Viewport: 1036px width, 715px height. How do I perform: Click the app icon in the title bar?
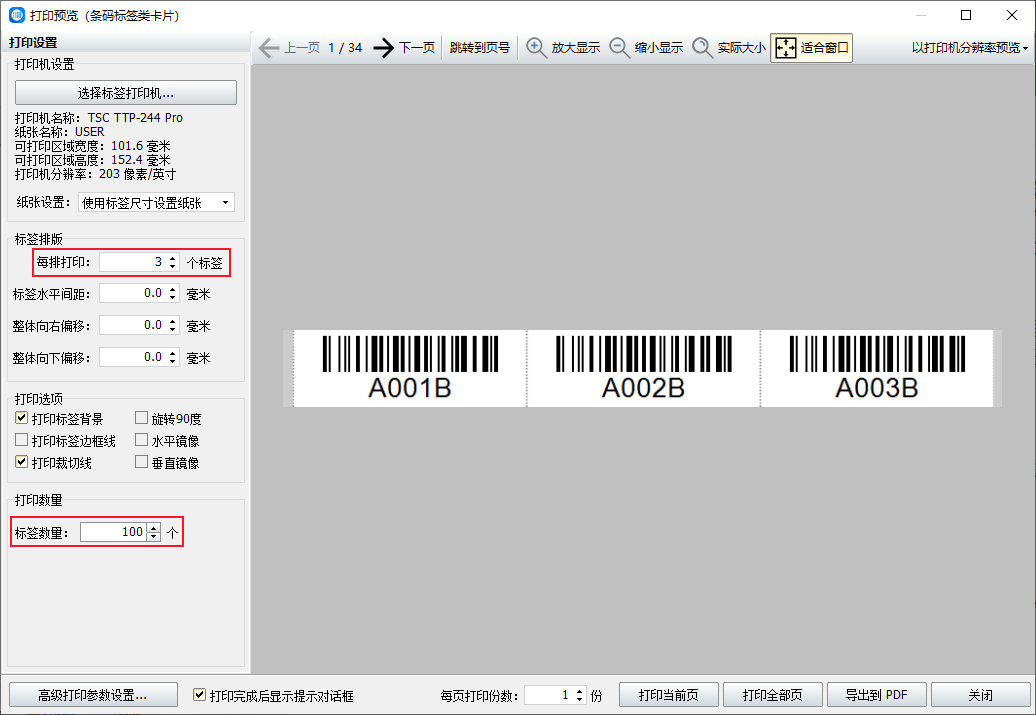(17, 15)
